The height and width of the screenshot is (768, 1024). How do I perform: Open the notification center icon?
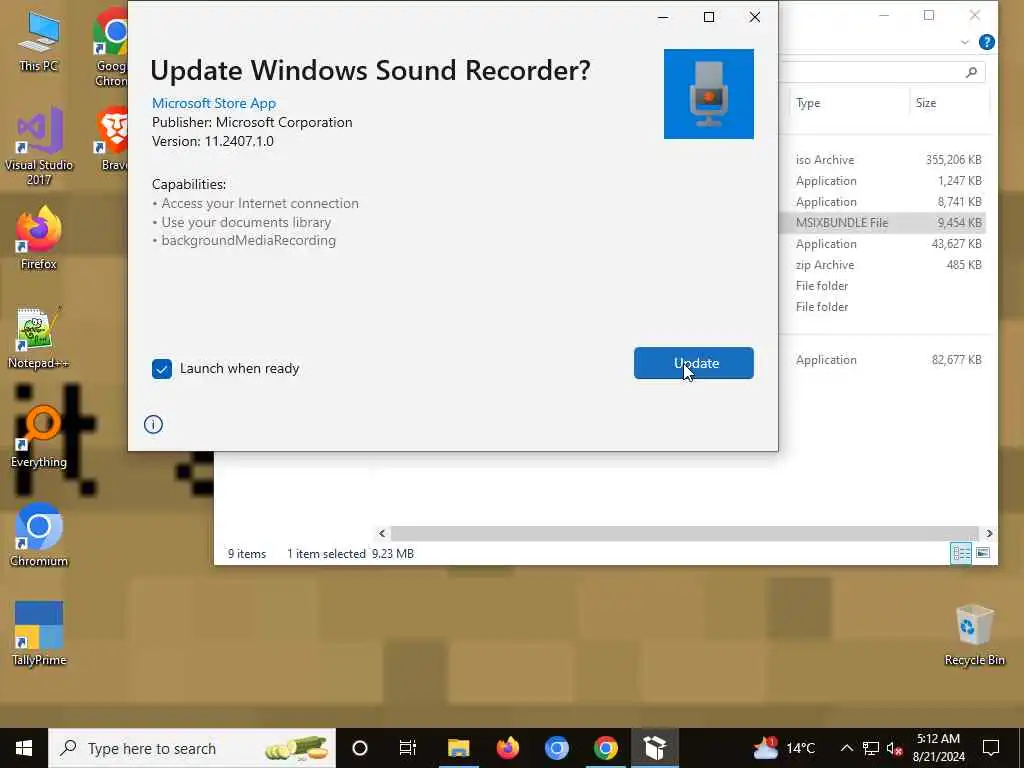tap(991, 748)
